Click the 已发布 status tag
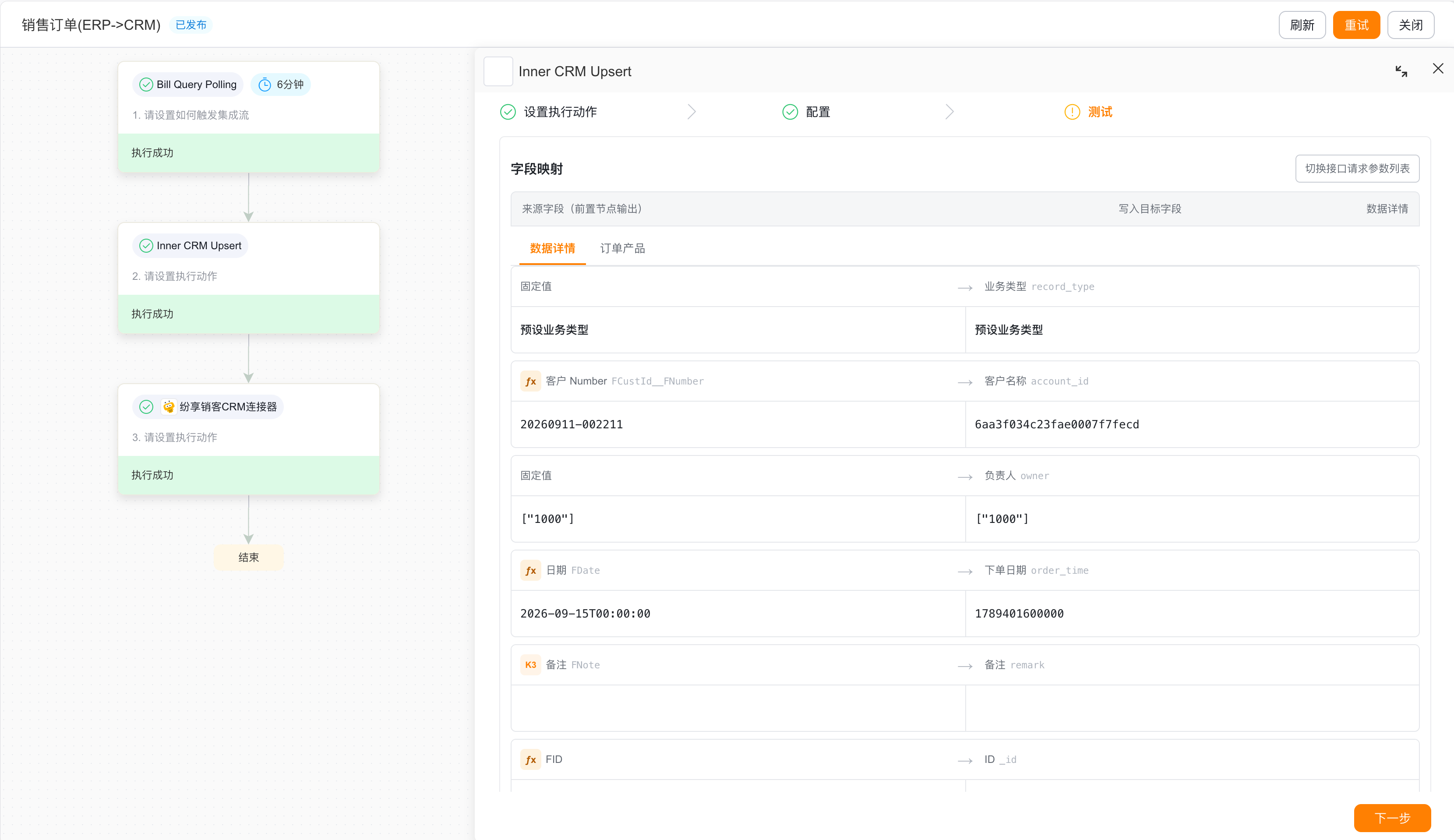The image size is (1454, 840). 191,25
